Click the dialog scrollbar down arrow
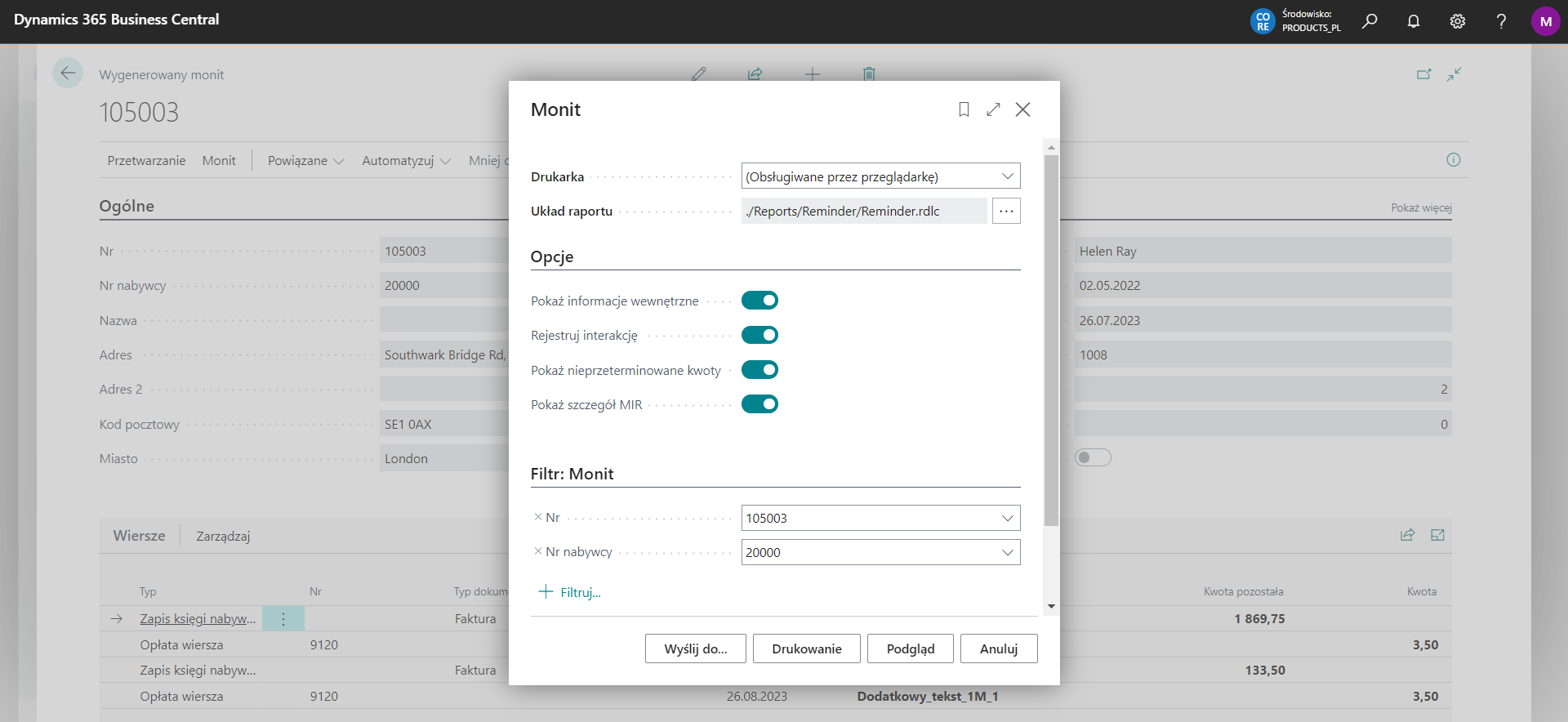This screenshot has width=1568, height=722. [1051, 607]
